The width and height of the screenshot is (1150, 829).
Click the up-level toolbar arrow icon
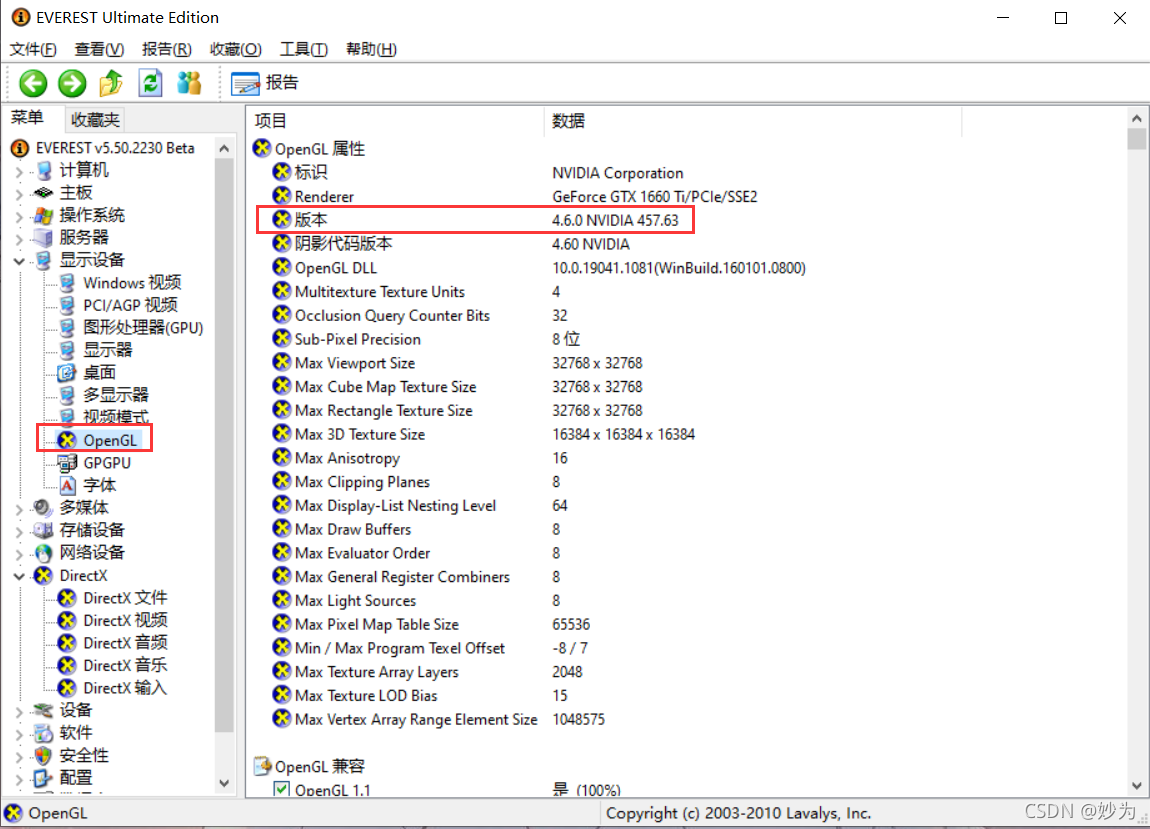(x=111, y=83)
